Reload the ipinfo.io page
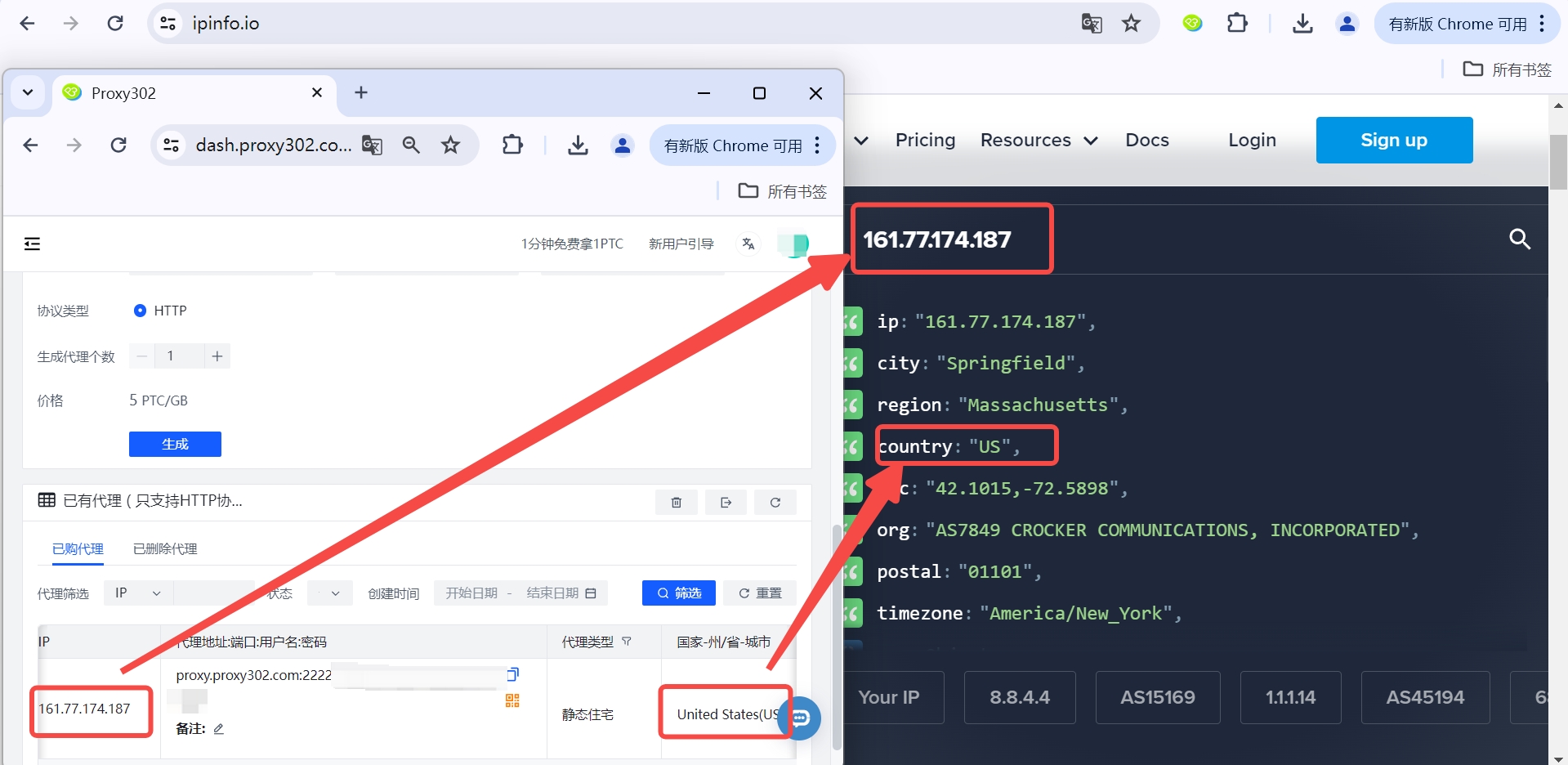This screenshot has height=765, width=1568. pyautogui.click(x=115, y=23)
